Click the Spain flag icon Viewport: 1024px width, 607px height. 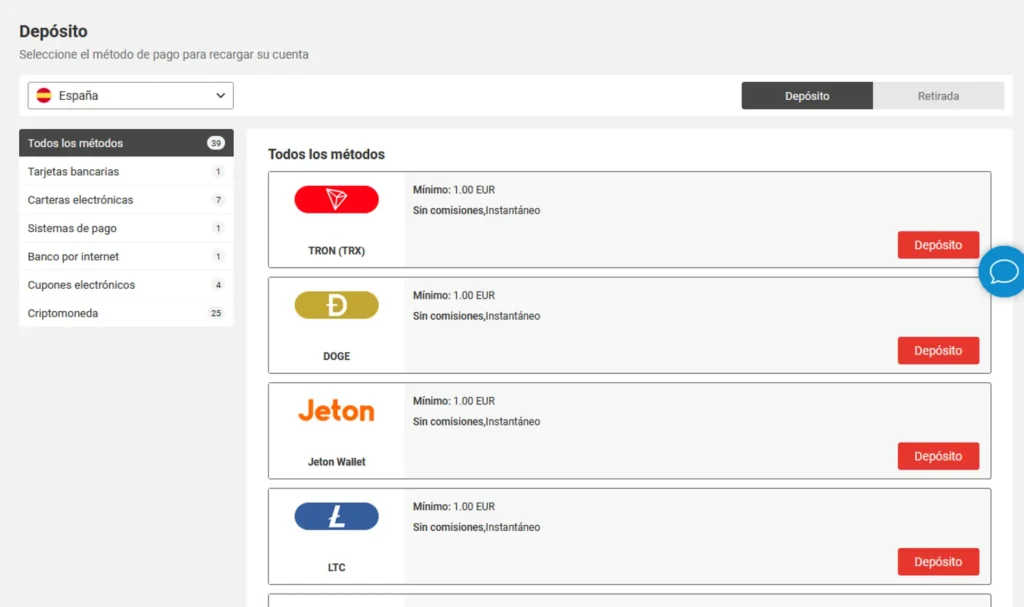pos(44,95)
